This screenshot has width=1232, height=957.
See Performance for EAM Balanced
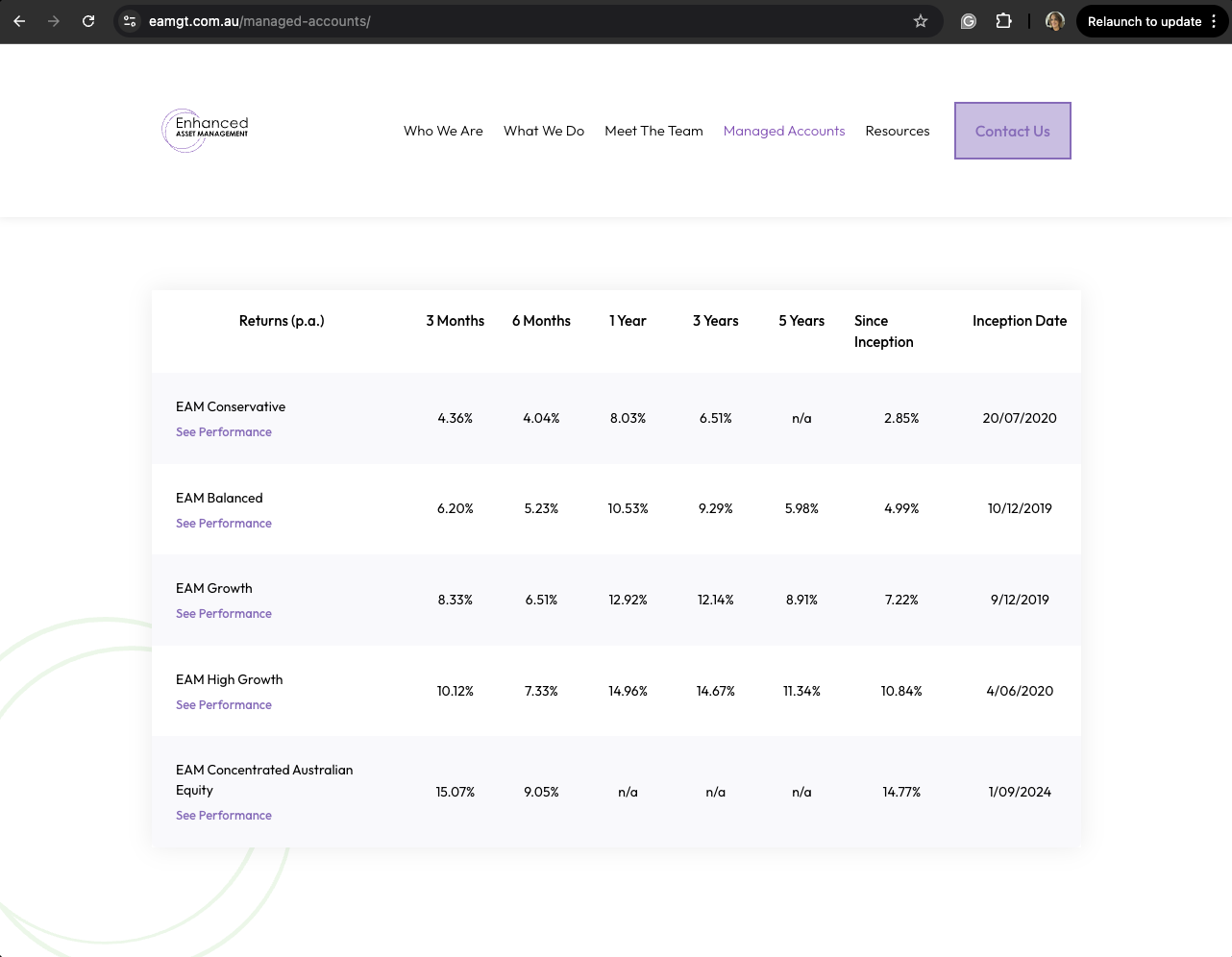pyautogui.click(x=224, y=524)
